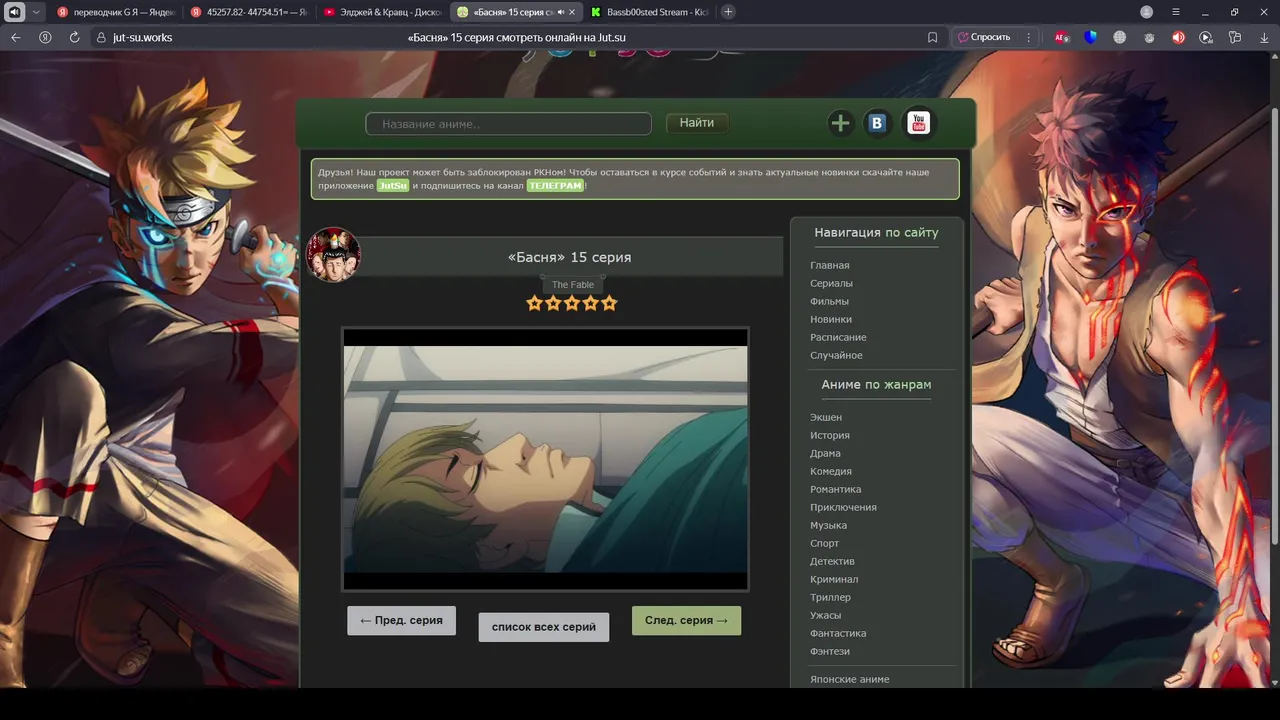Rate the episode one star
This screenshot has height=720, width=1280.
[x=534, y=303]
